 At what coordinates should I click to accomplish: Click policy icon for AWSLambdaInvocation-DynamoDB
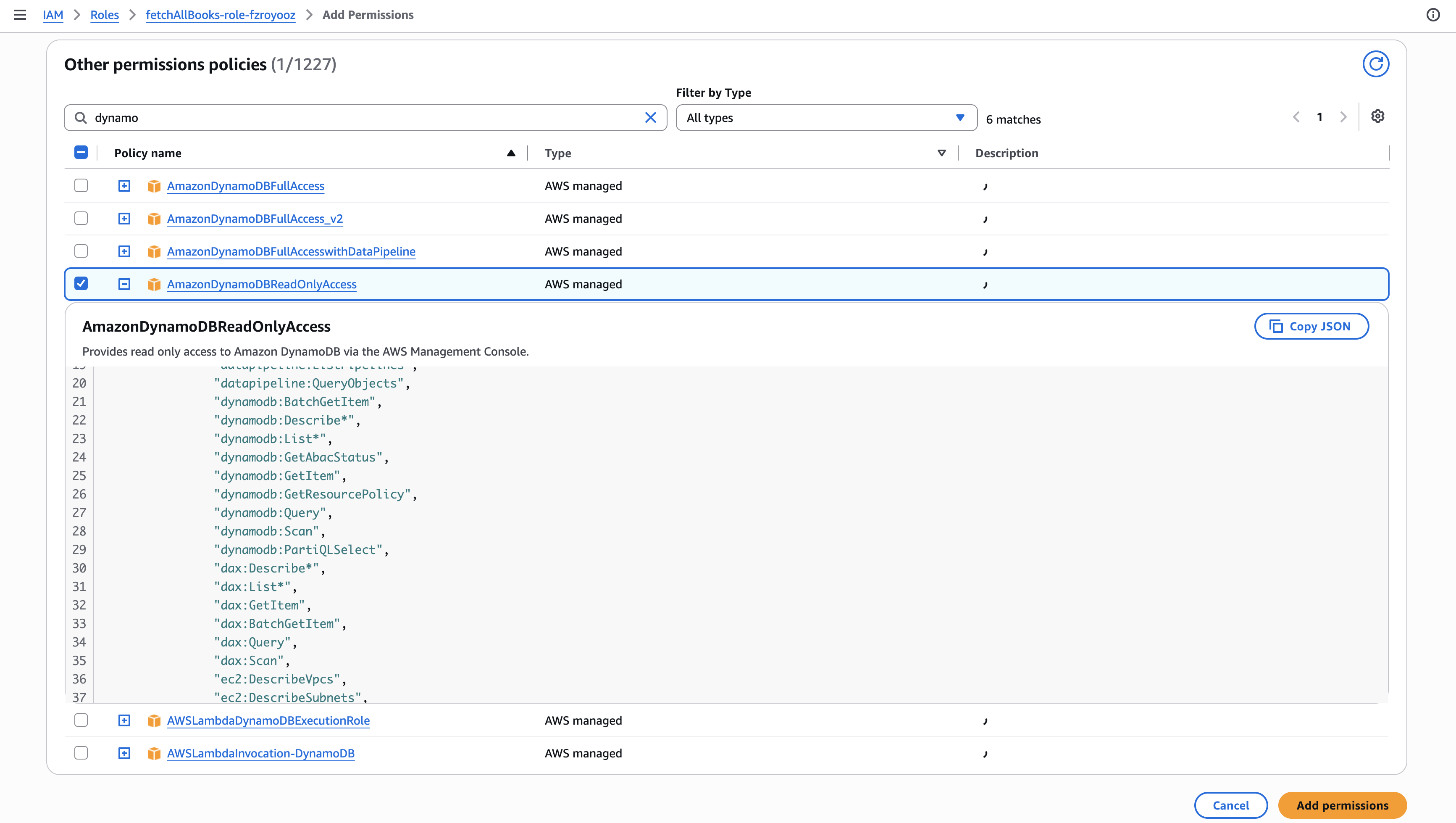pos(154,753)
